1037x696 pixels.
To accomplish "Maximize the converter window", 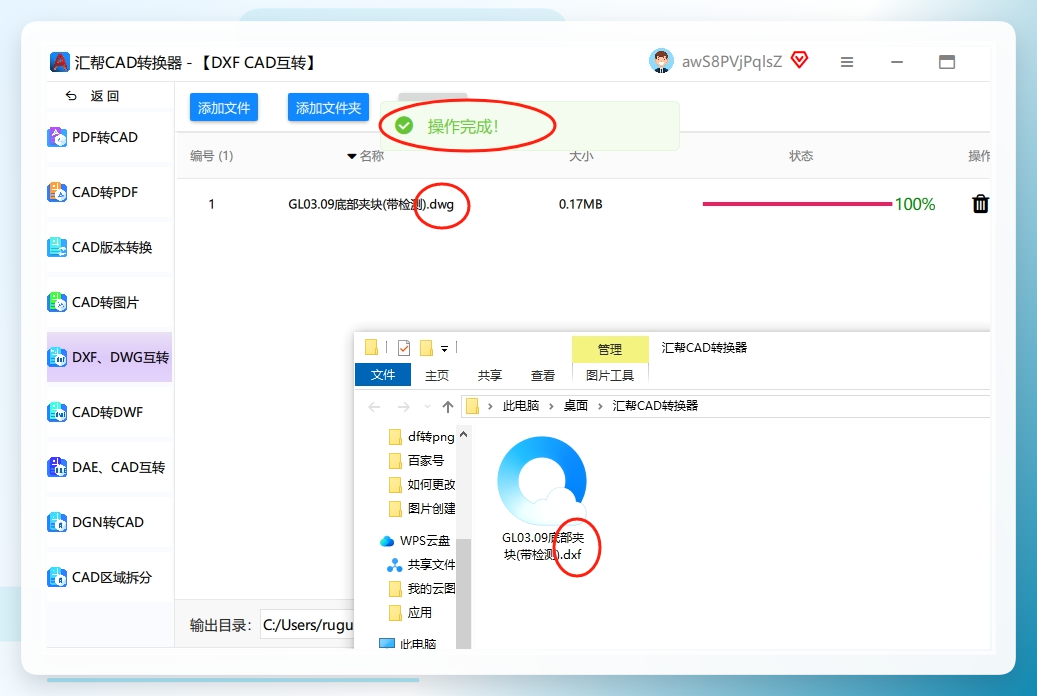I will (x=947, y=62).
